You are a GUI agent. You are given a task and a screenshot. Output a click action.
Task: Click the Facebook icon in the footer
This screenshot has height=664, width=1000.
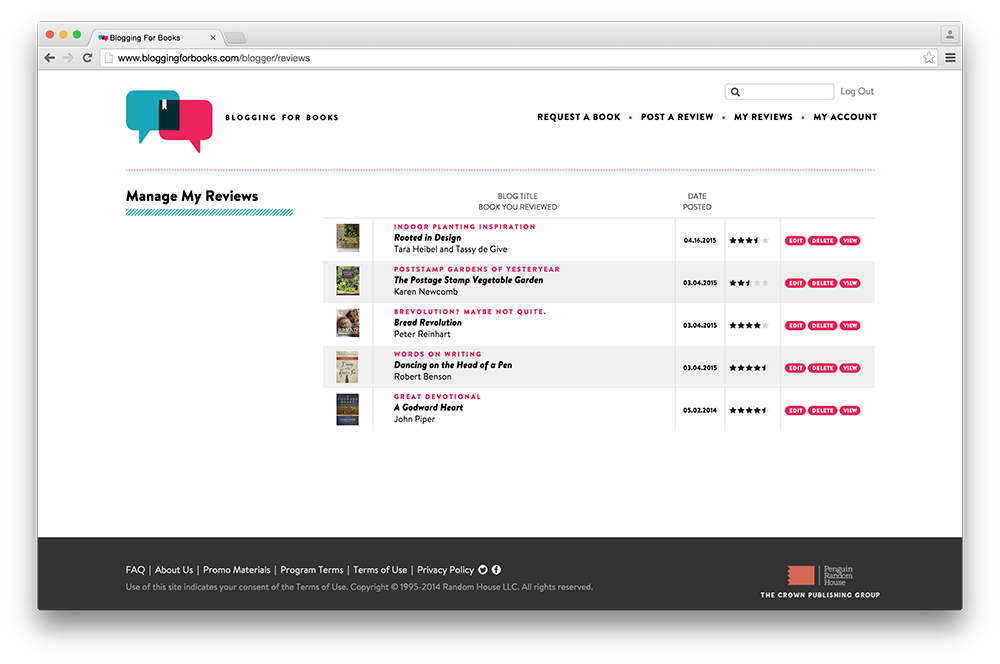pos(496,570)
